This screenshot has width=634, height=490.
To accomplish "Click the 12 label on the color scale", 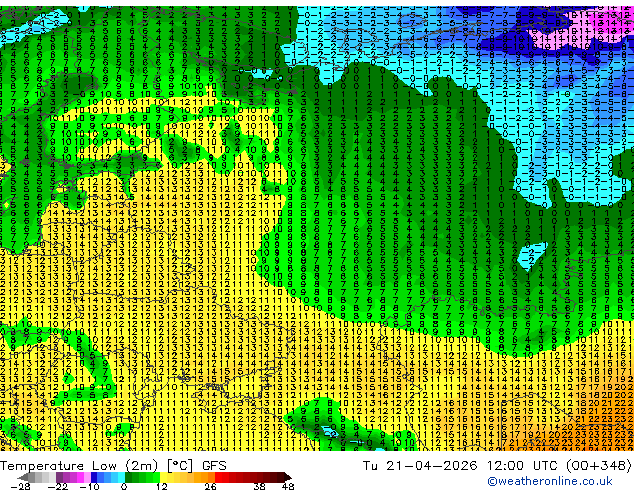I will point(162,486).
